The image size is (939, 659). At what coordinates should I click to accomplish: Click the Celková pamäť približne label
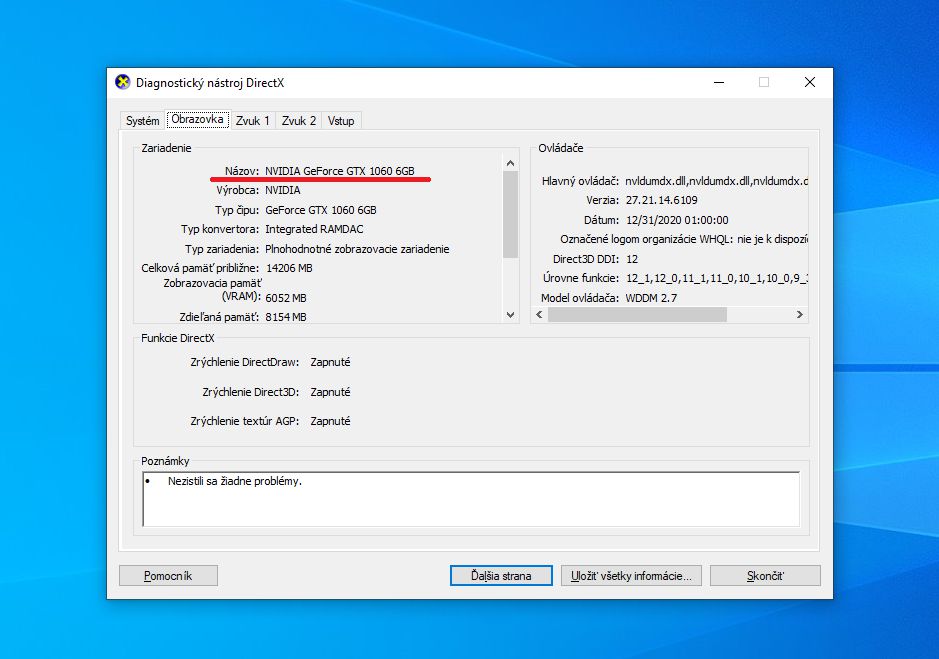200,268
